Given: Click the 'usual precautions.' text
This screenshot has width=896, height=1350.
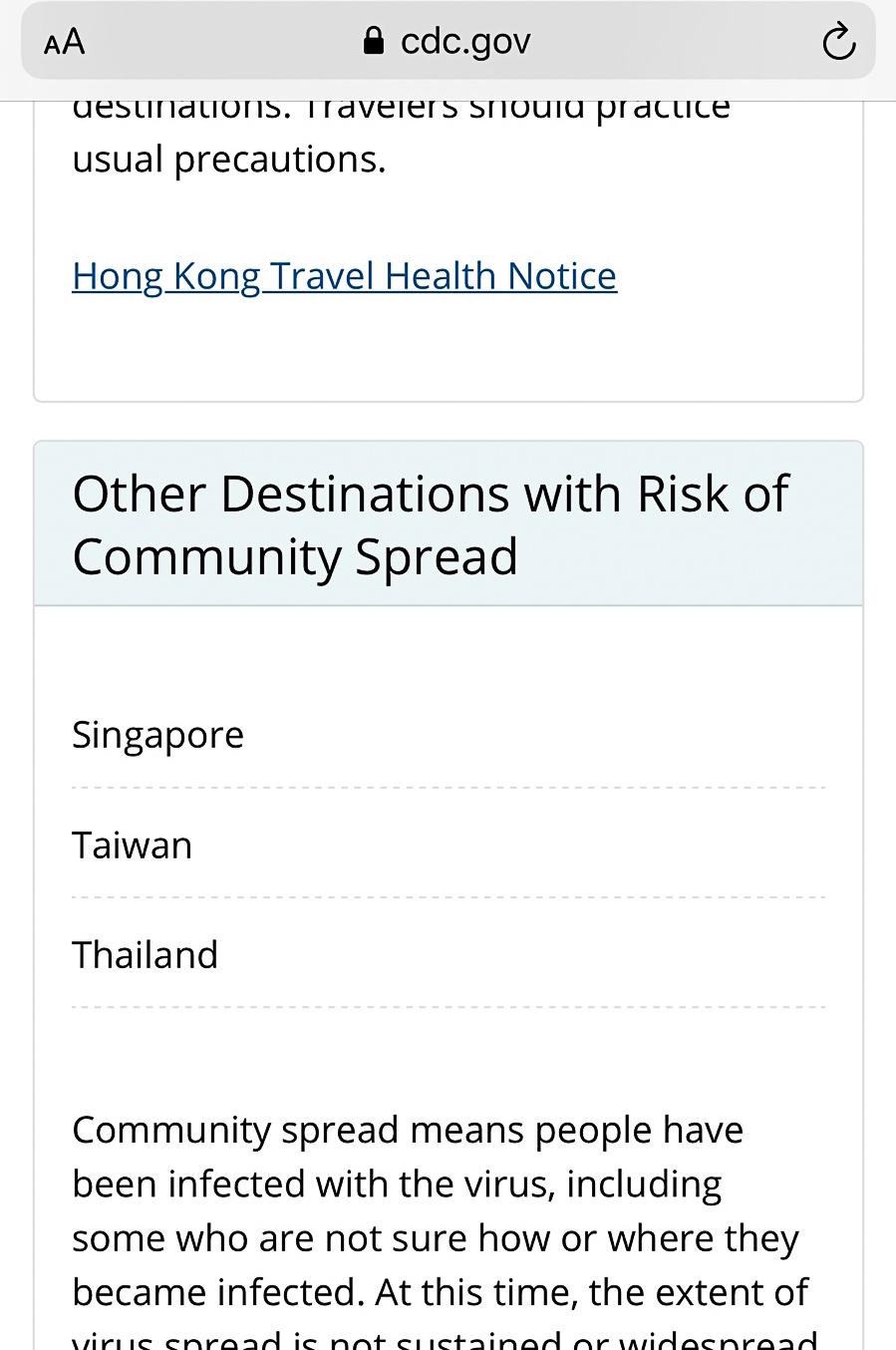Looking at the screenshot, I should pos(228,160).
